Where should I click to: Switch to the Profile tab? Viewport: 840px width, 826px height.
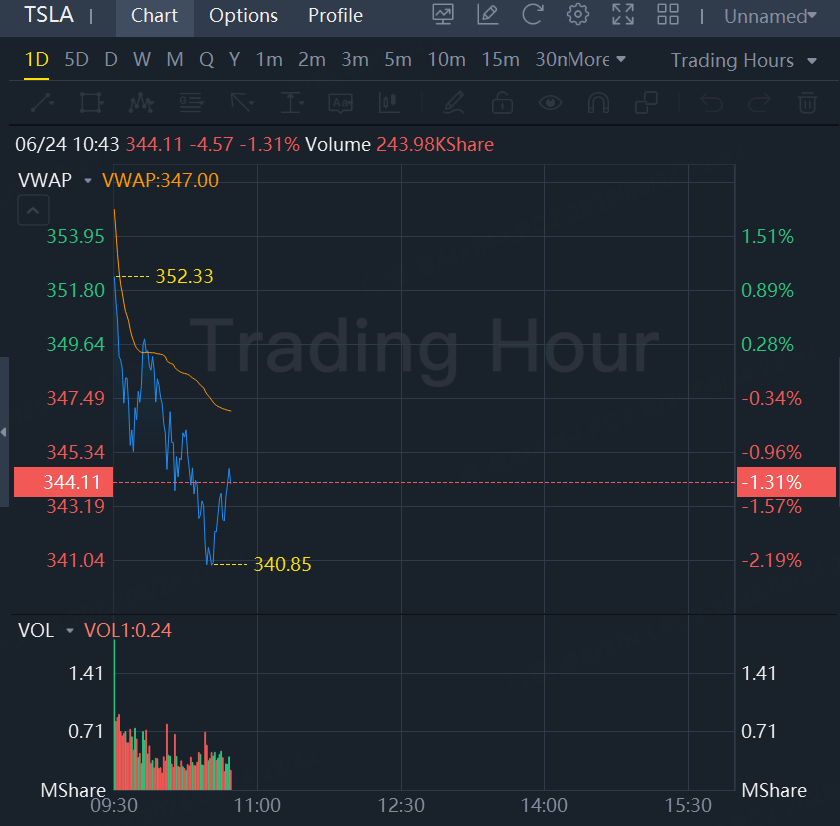click(335, 16)
